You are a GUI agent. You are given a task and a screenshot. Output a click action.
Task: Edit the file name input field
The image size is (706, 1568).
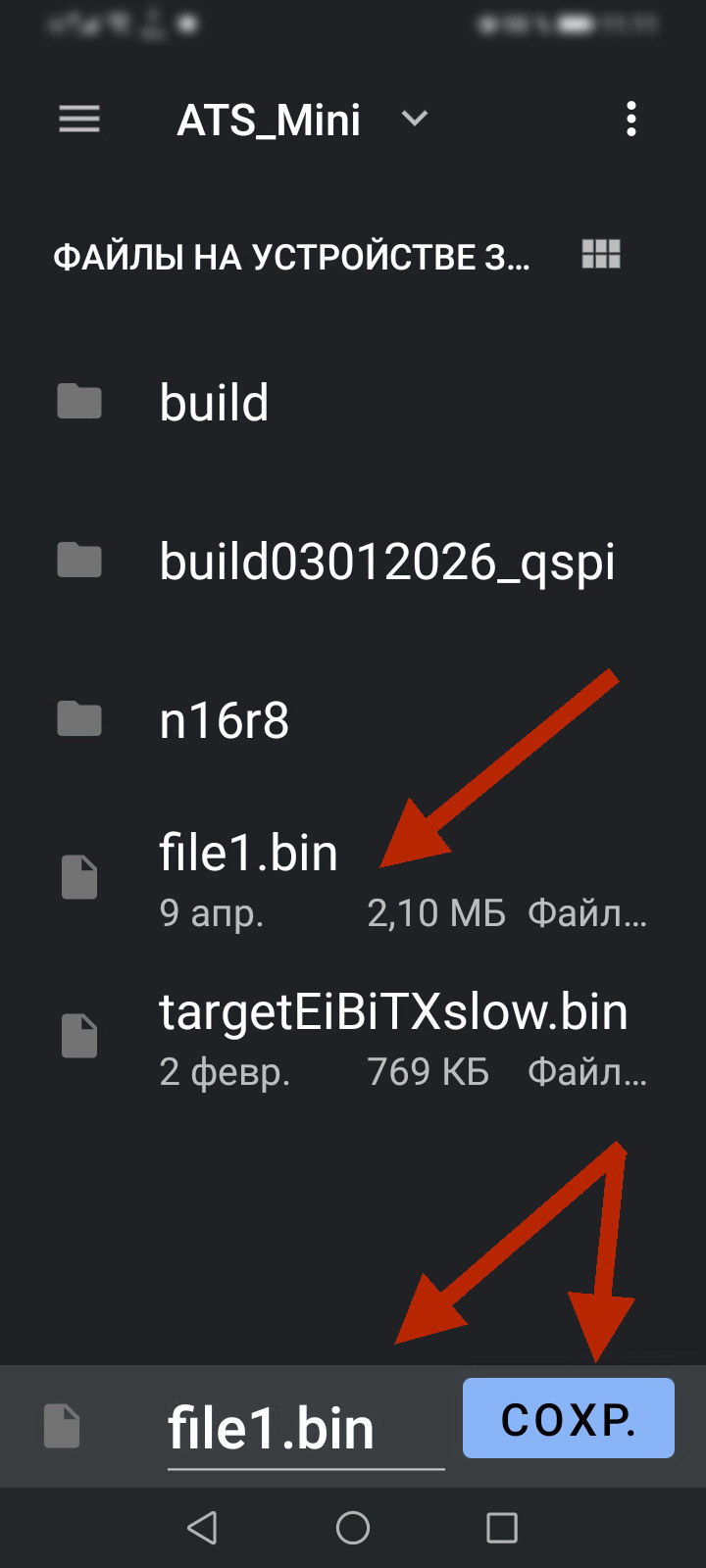click(305, 1429)
